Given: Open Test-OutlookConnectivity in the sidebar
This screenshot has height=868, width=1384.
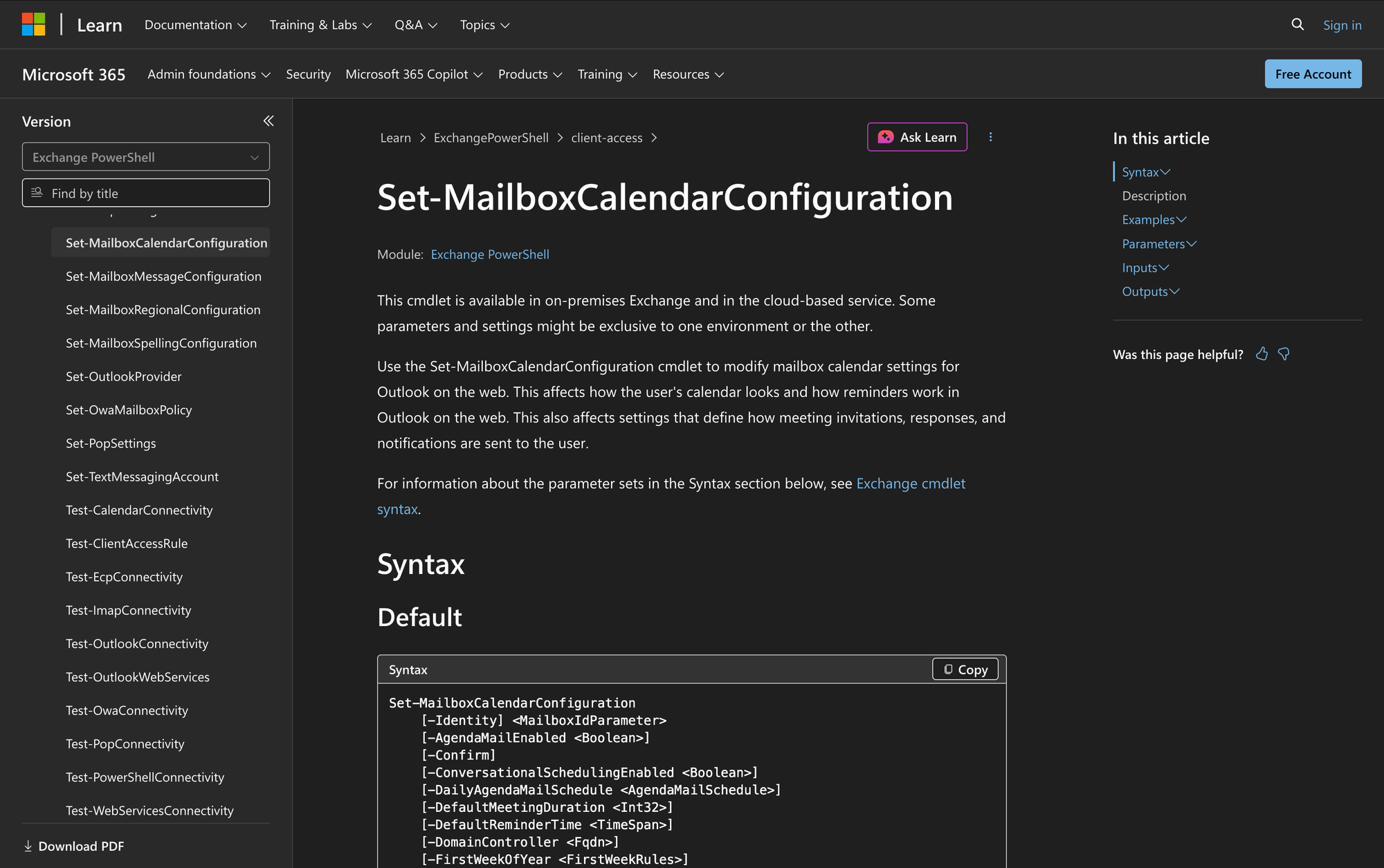Looking at the screenshot, I should pos(137,643).
